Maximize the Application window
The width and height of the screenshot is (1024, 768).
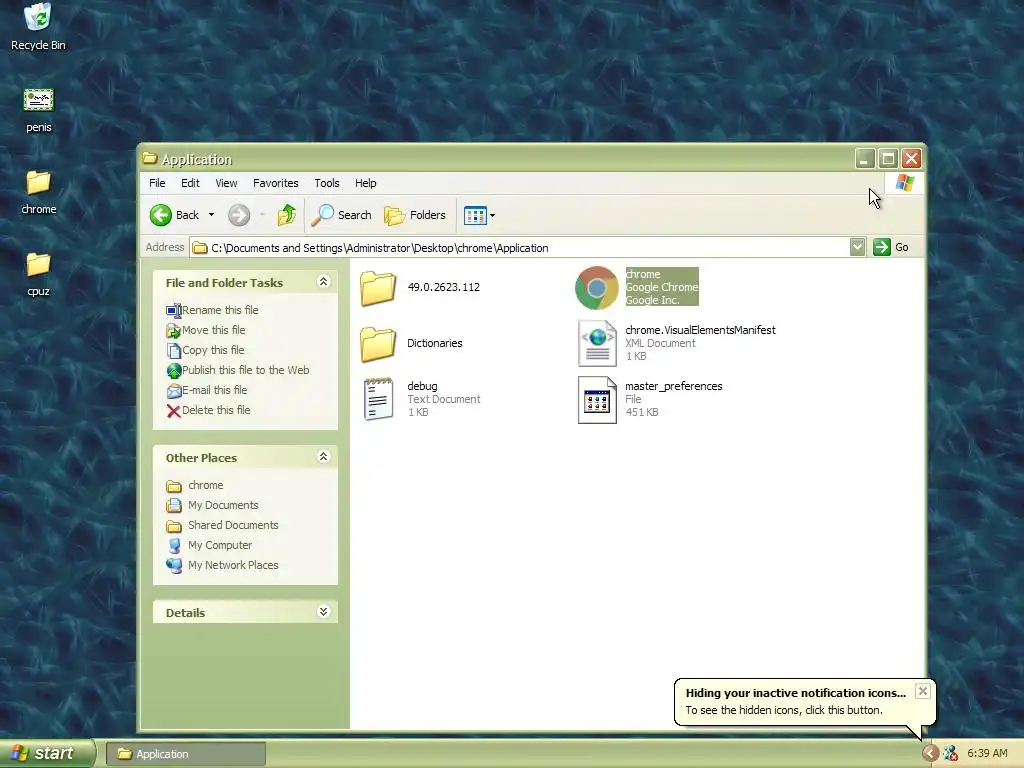[888, 158]
